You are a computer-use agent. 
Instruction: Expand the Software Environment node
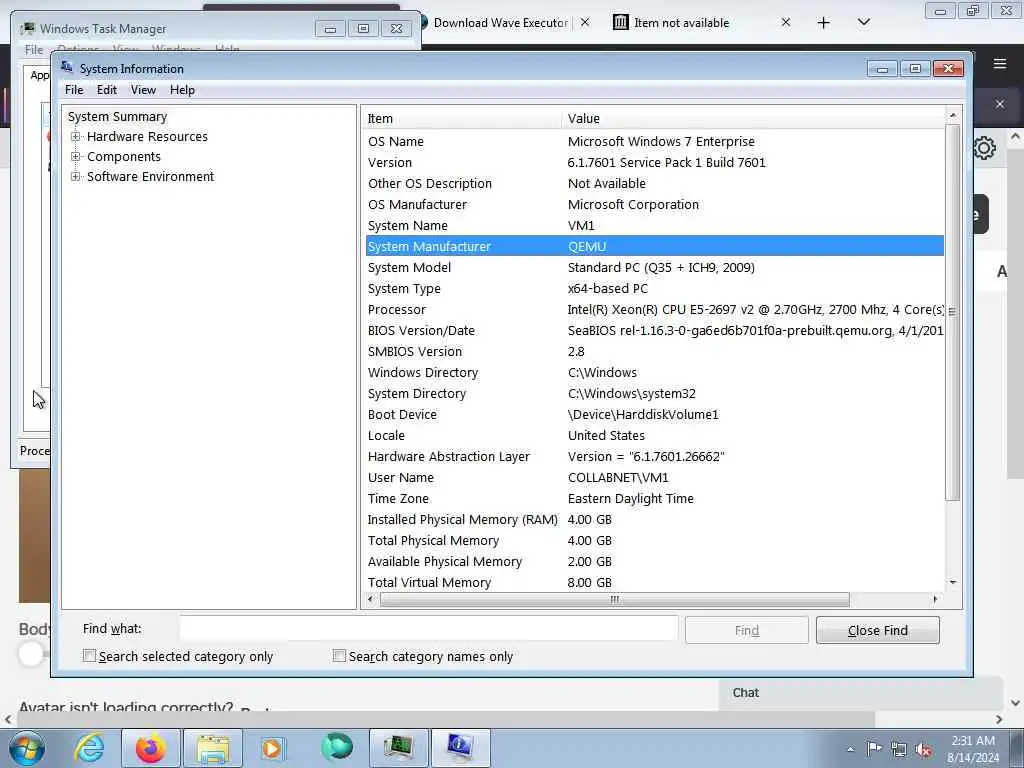76,176
